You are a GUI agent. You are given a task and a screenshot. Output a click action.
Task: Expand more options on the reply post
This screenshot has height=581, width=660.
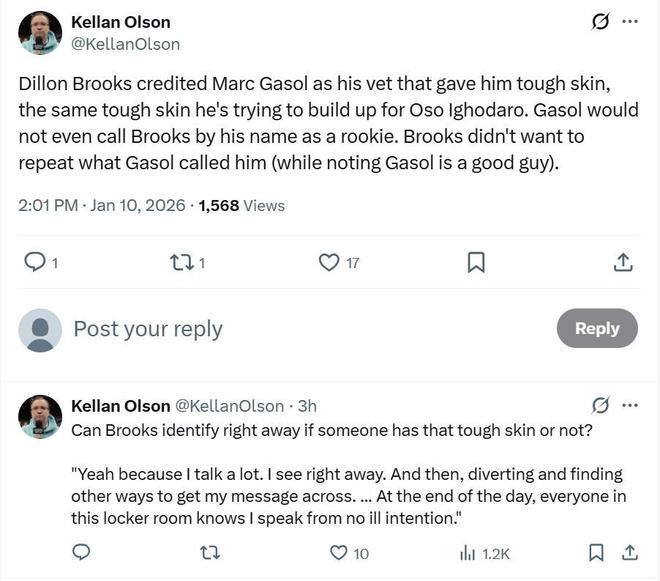click(630, 406)
